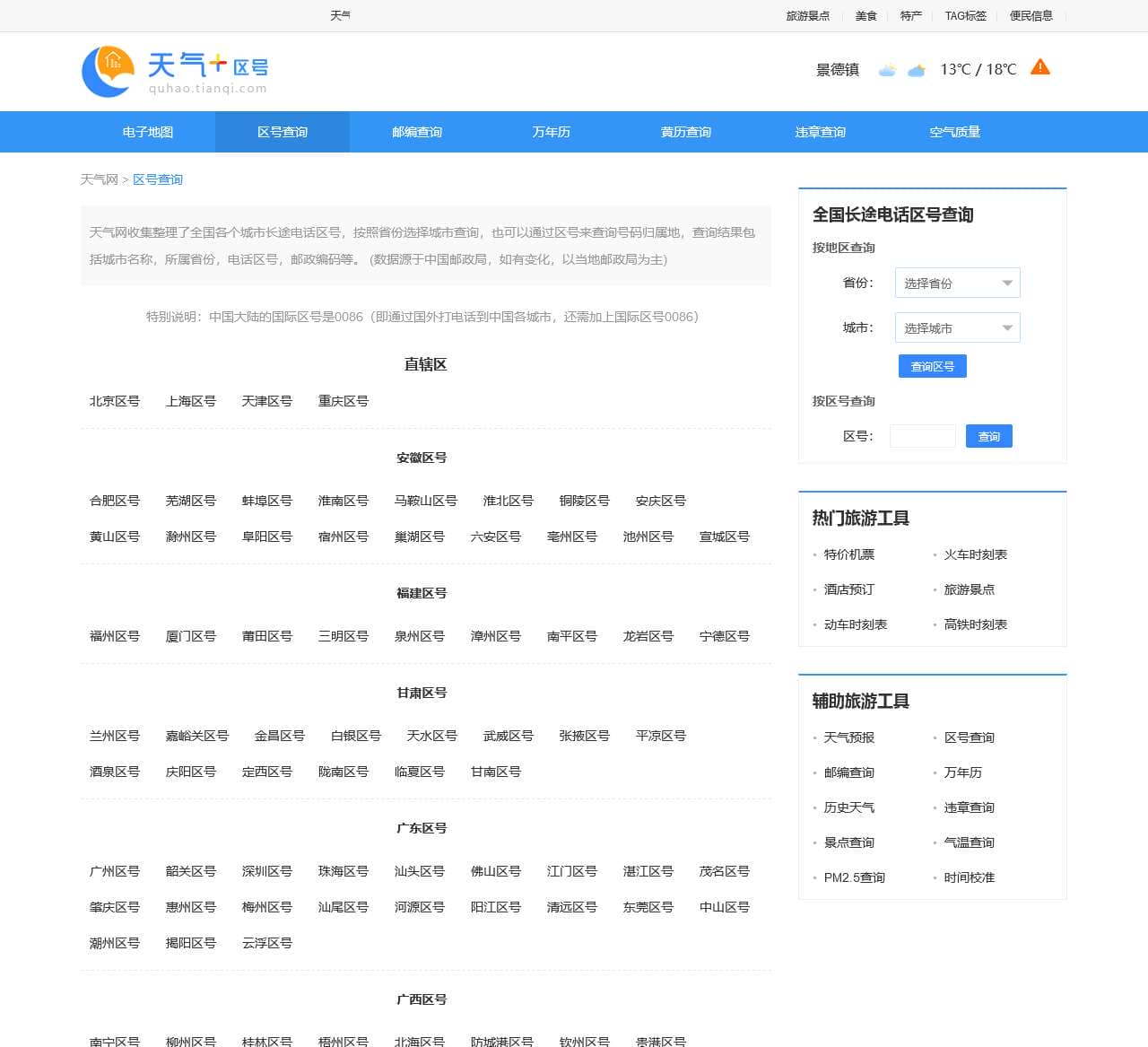Open the 旅游景点 link in top bar
The height and width of the screenshot is (1047, 1148).
point(807,15)
